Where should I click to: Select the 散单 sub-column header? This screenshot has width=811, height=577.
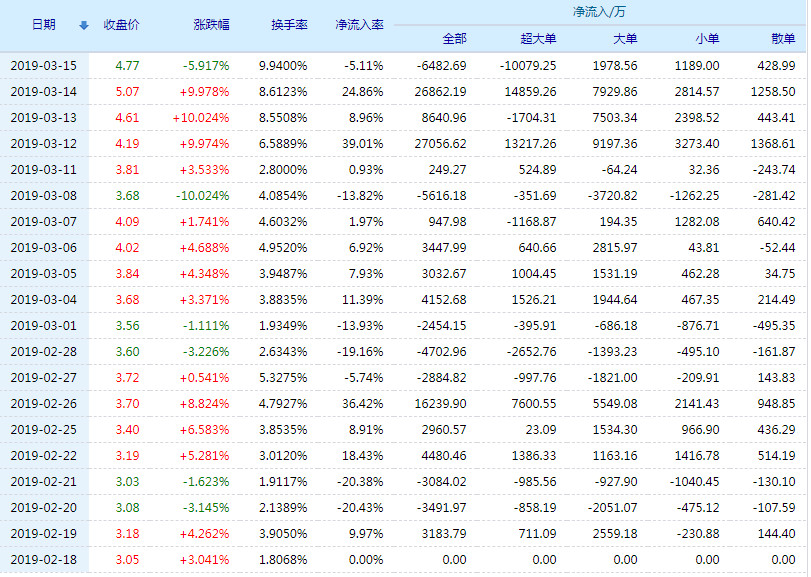click(783, 38)
